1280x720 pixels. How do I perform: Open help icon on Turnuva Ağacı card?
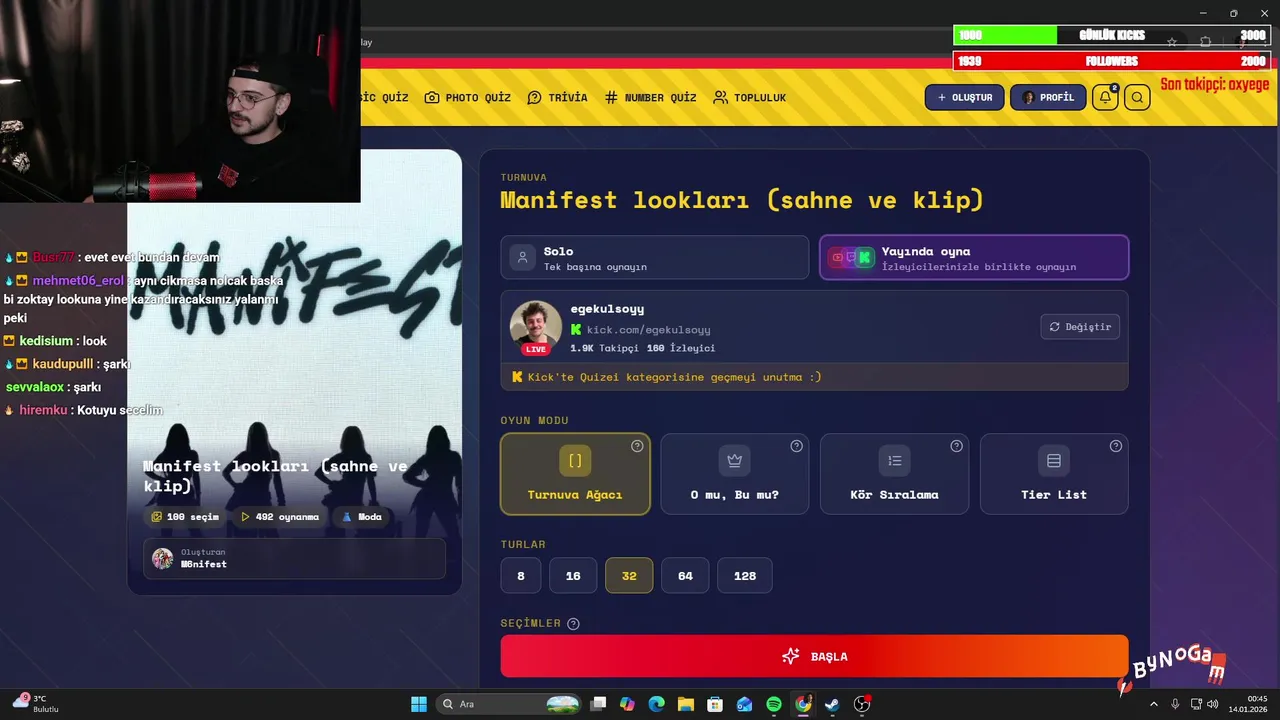pyautogui.click(x=637, y=446)
